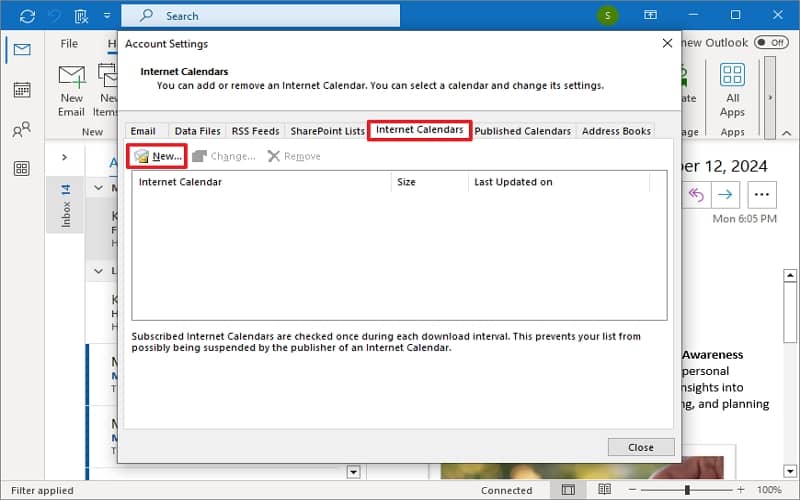Click New... to add an Internet Calendar
The height and width of the screenshot is (500, 800).
point(157,156)
